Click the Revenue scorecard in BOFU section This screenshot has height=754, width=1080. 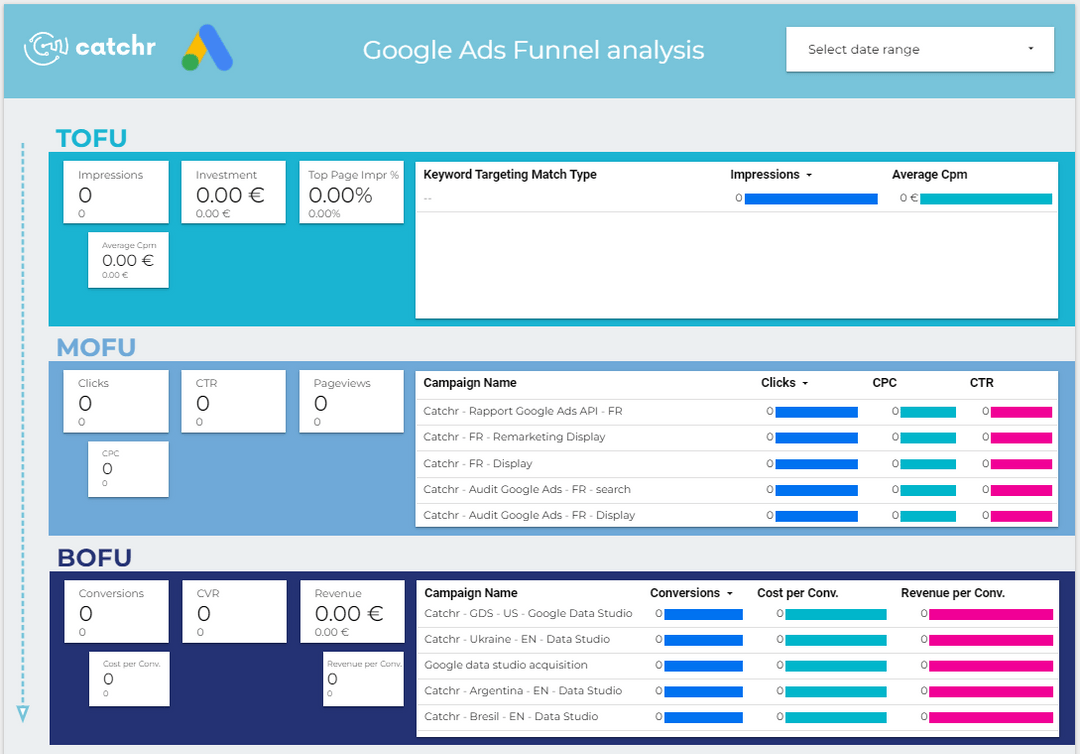pos(351,610)
